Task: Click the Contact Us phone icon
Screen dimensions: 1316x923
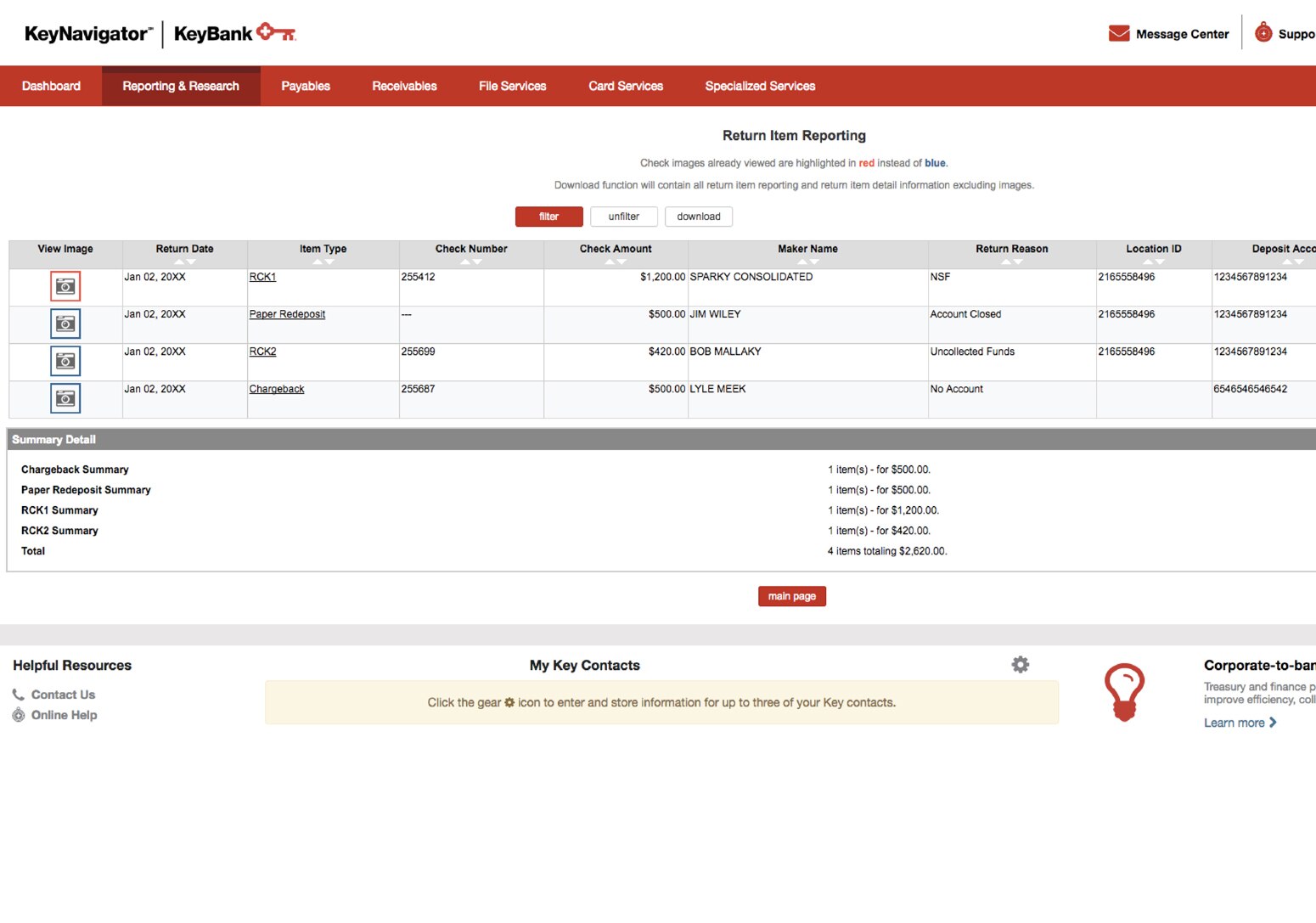Action: click(18, 694)
